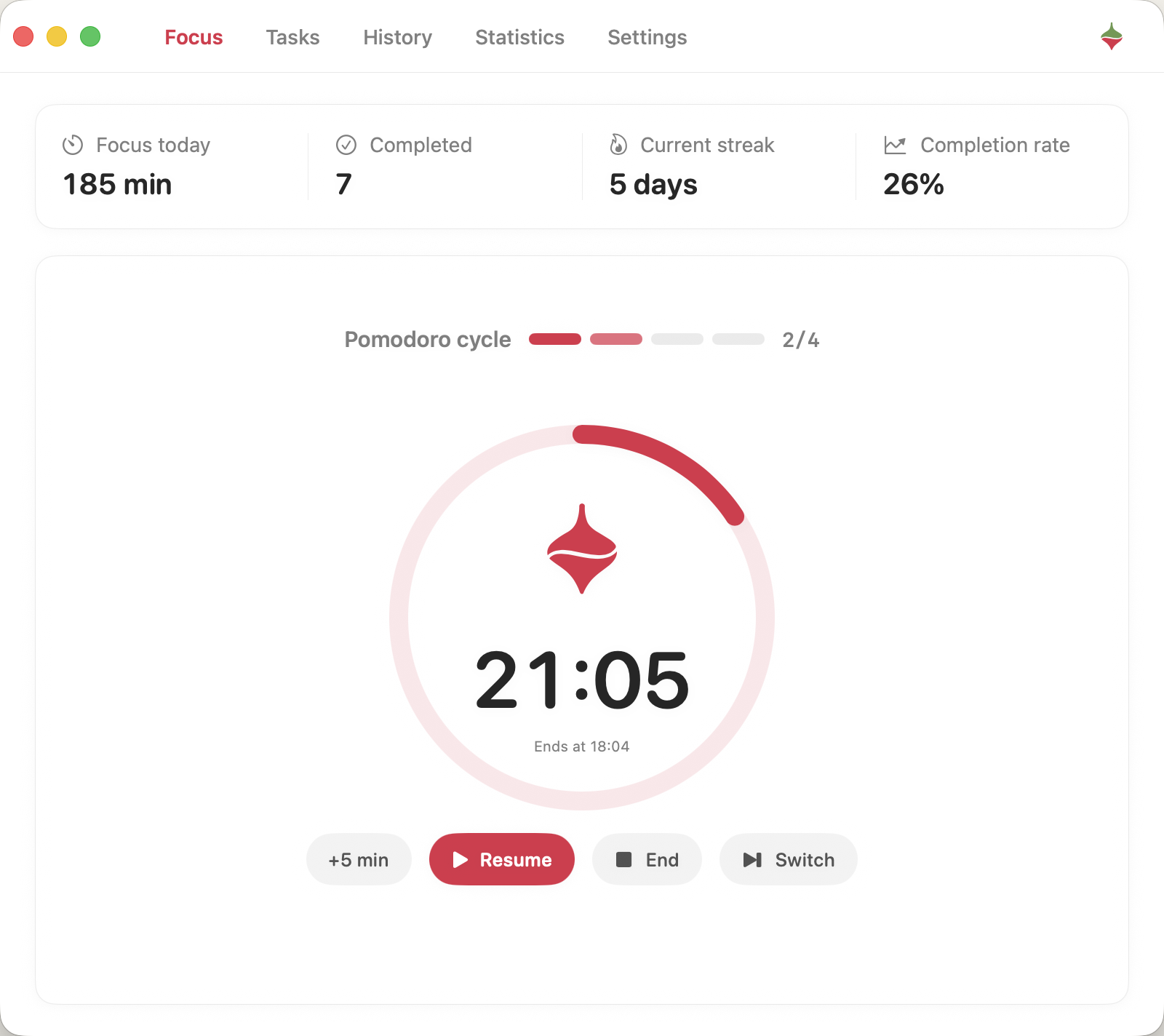Image resolution: width=1164 pixels, height=1036 pixels.
Task: Click the '26%' completion rate value
Action: click(x=914, y=185)
